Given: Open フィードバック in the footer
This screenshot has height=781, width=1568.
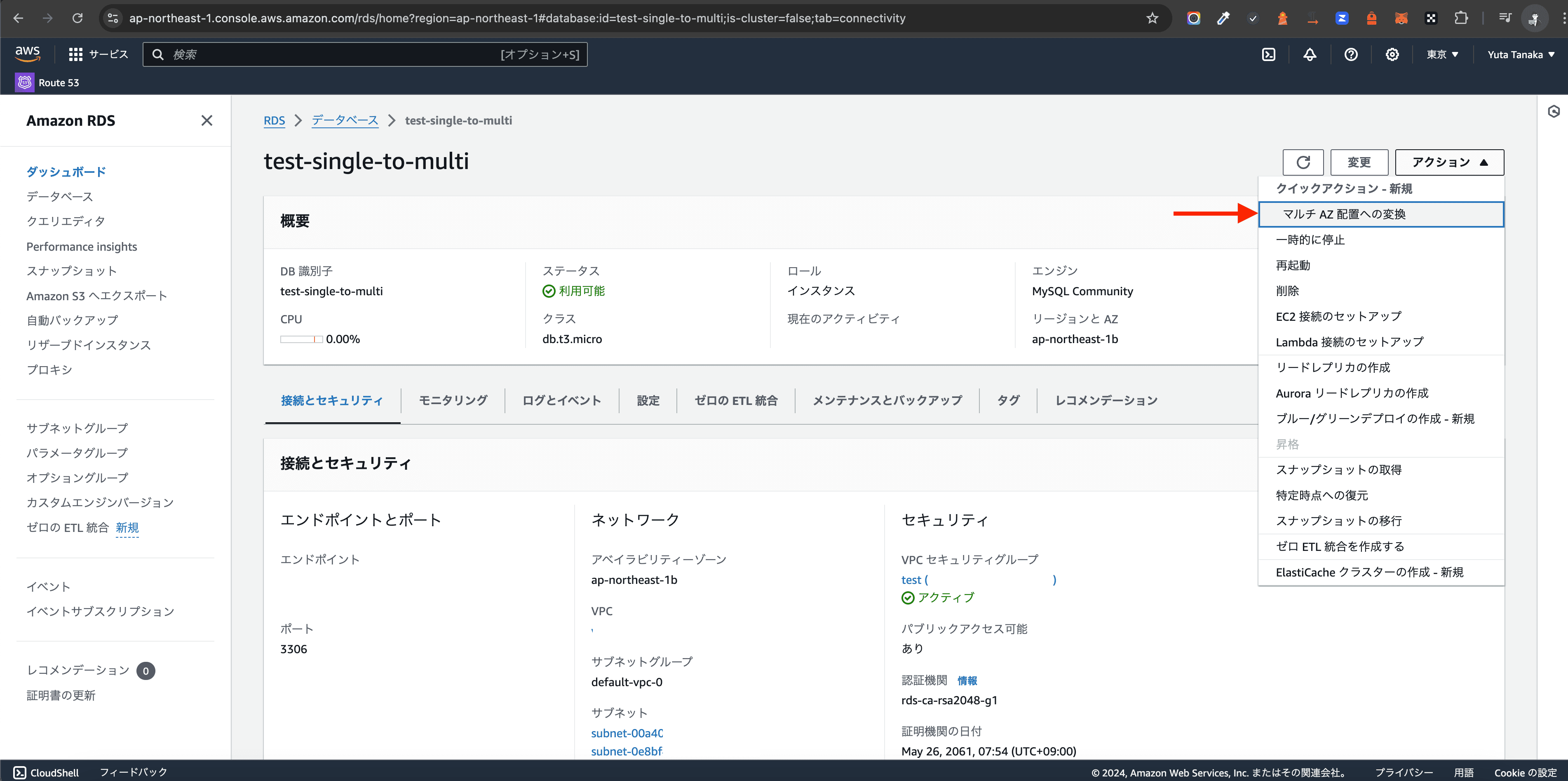Looking at the screenshot, I should click(133, 772).
